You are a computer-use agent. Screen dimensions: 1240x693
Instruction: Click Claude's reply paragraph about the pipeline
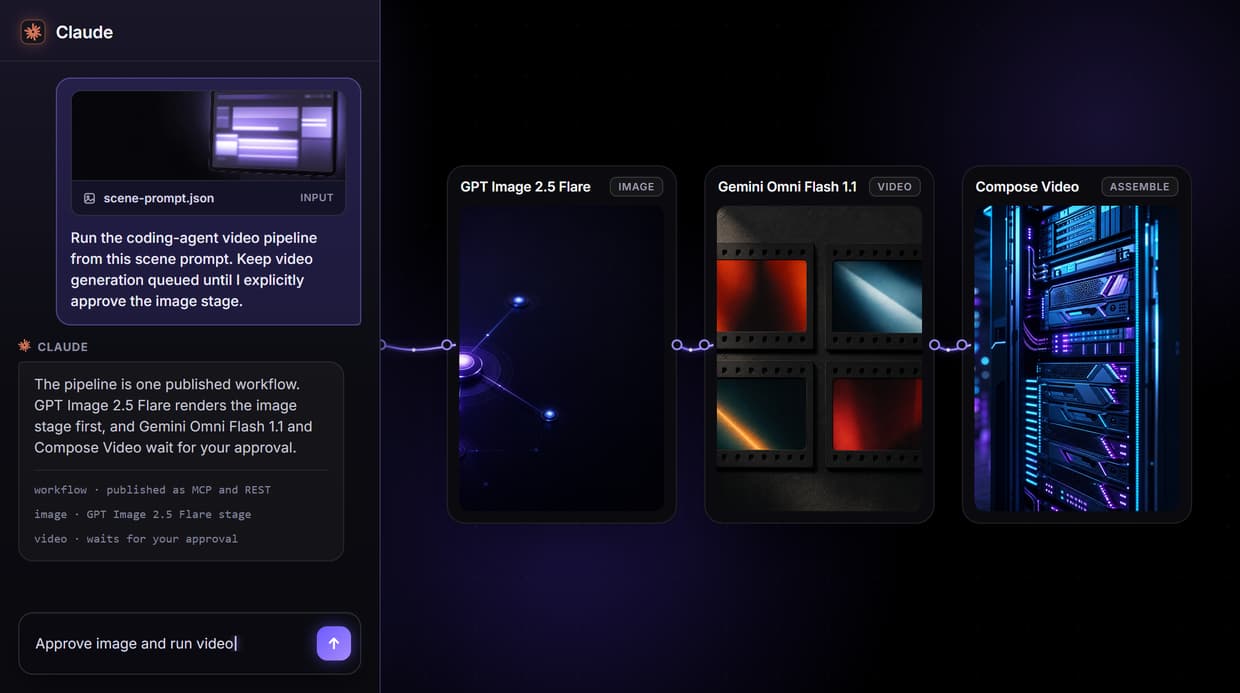[173, 415]
